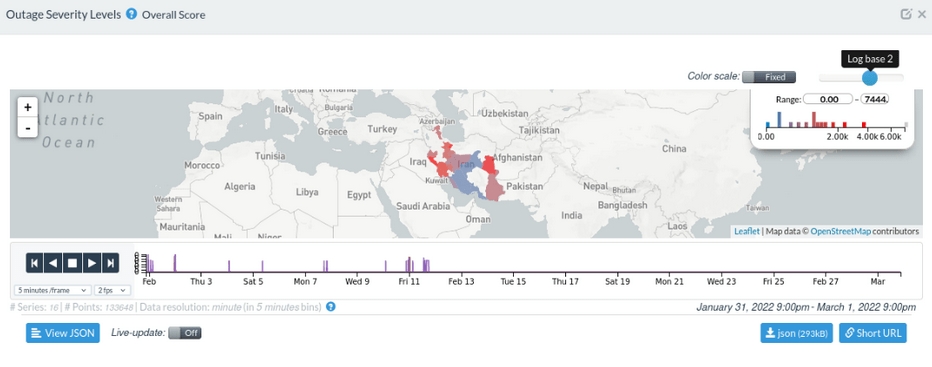Play the animation forward
Viewport: 932px width, 367px height.
[91, 262]
